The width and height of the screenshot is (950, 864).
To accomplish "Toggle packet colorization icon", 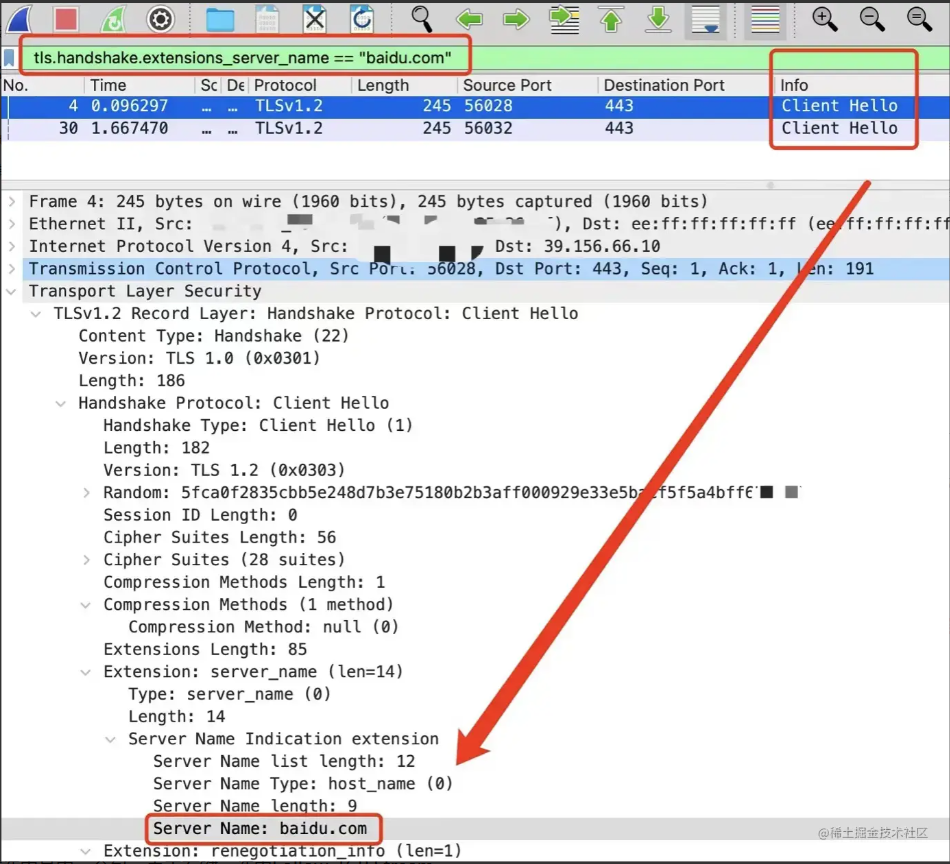I will [x=765, y=19].
